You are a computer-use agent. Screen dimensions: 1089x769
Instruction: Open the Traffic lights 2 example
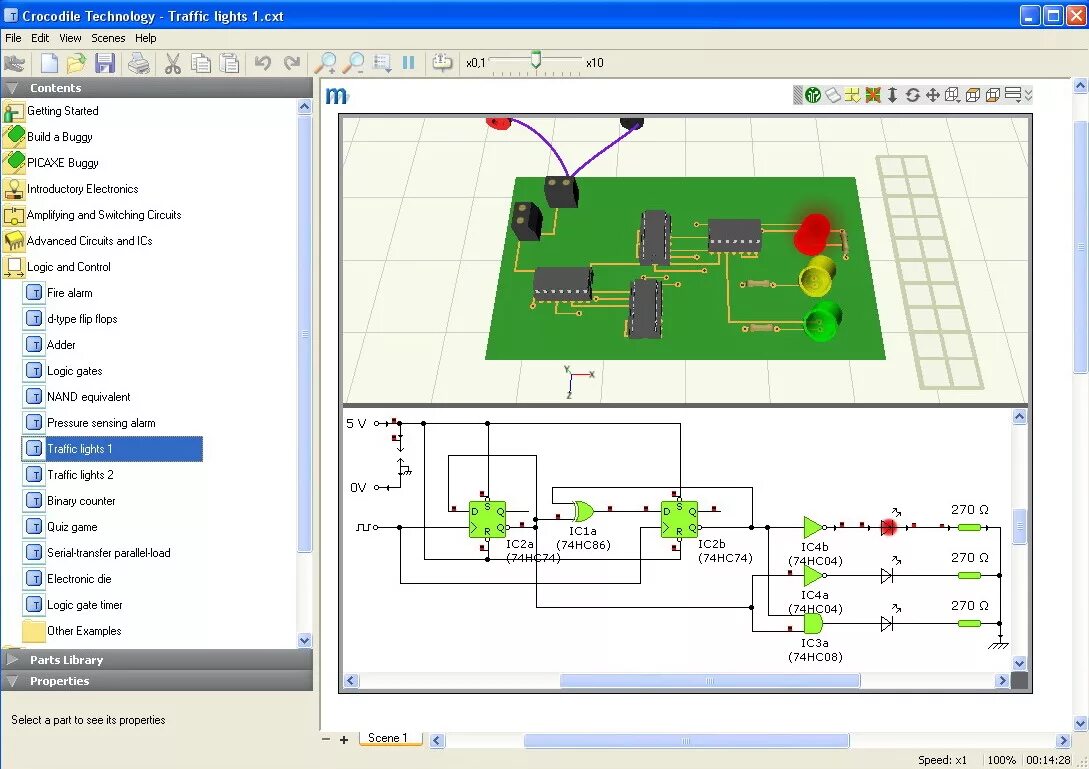80,475
